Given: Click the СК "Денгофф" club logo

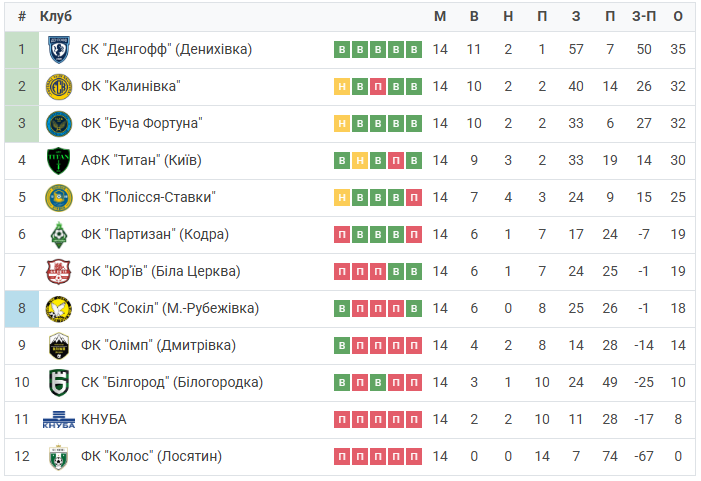Looking at the screenshot, I should coord(59,50).
